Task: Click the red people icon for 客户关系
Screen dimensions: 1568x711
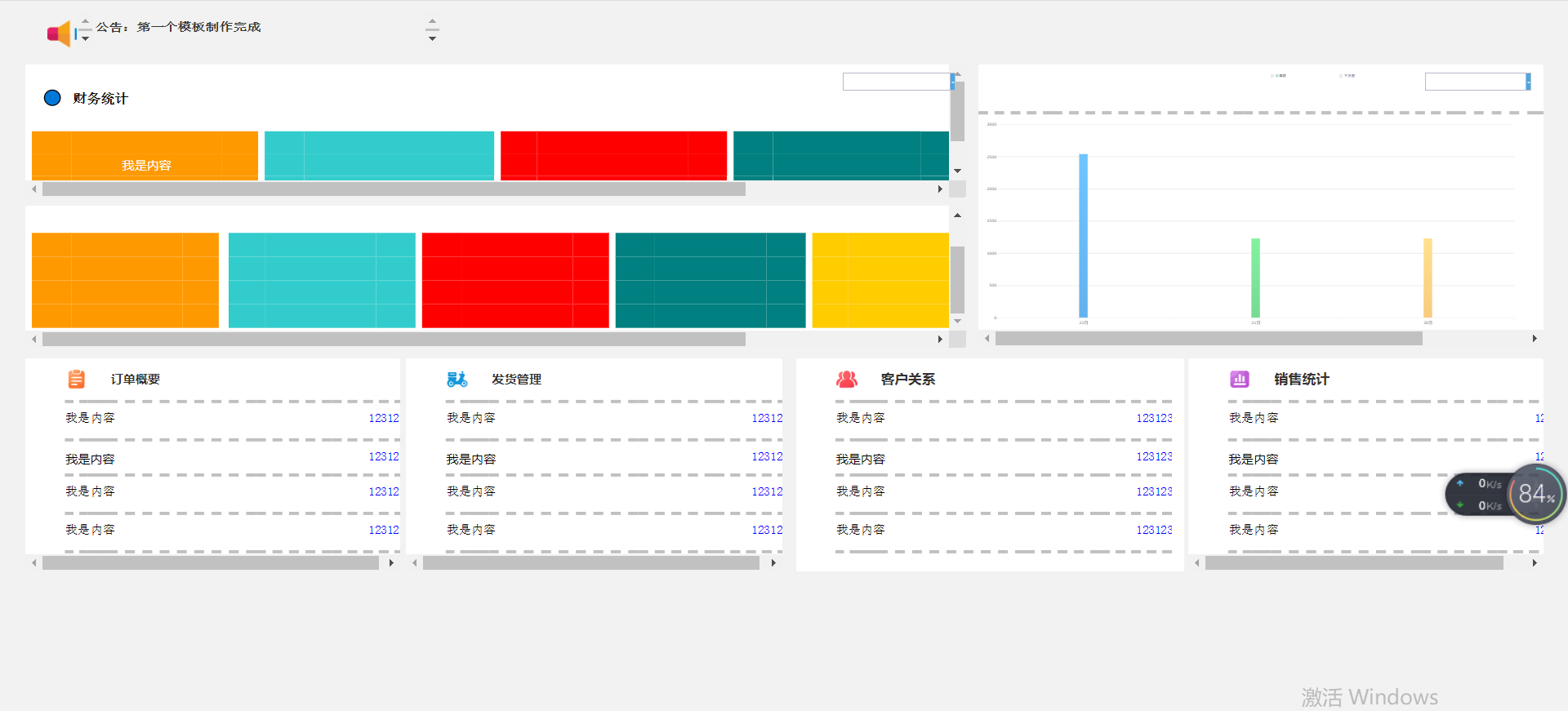Action: pos(847,379)
